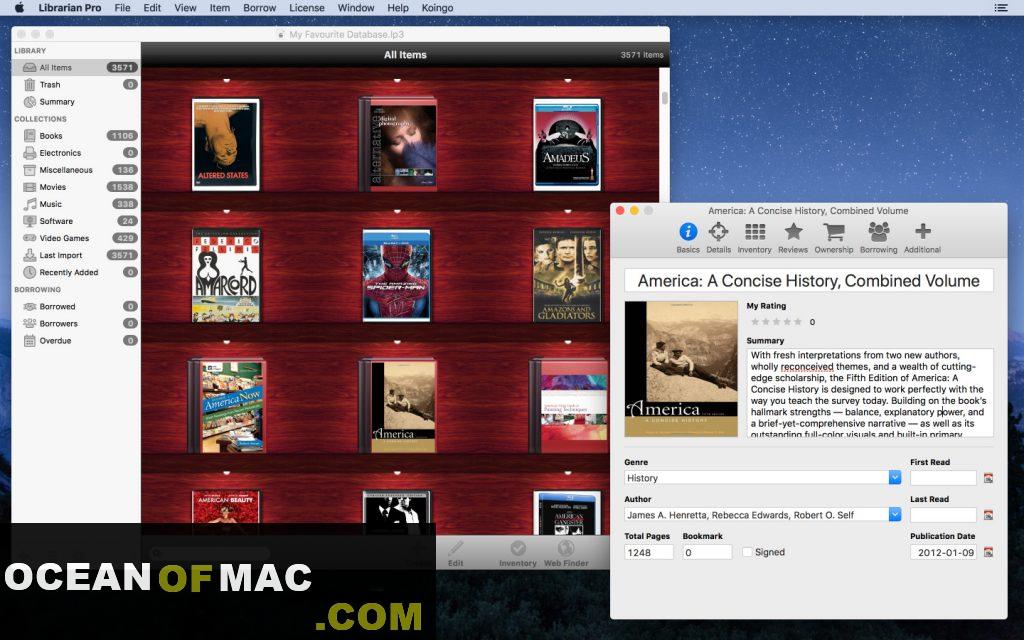Select the Electronics collection

coord(76,153)
